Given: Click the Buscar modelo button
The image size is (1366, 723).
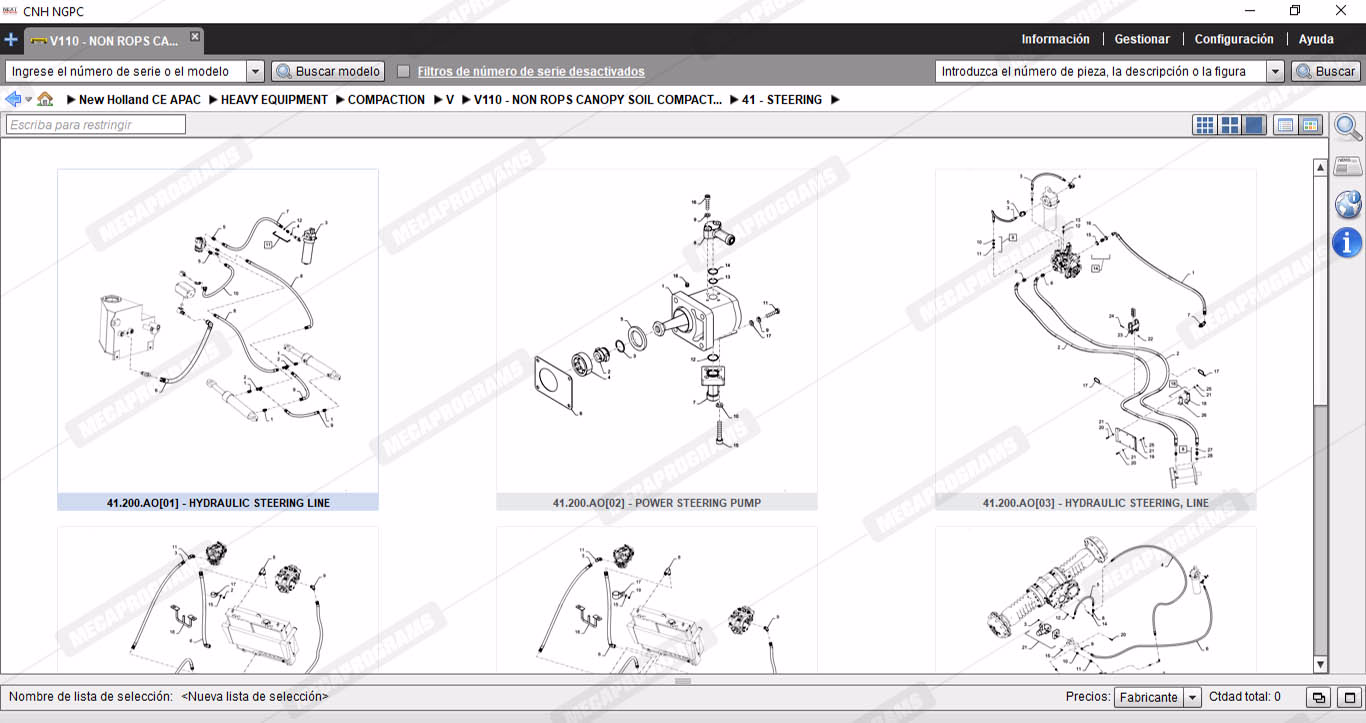Looking at the screenshot, I should 329,71.
